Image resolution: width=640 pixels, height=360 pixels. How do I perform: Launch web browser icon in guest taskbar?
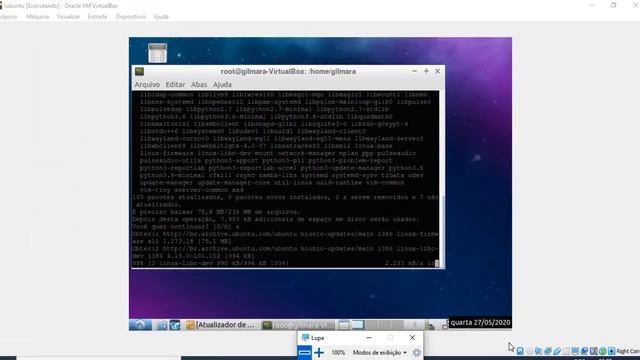coord(176,325)
